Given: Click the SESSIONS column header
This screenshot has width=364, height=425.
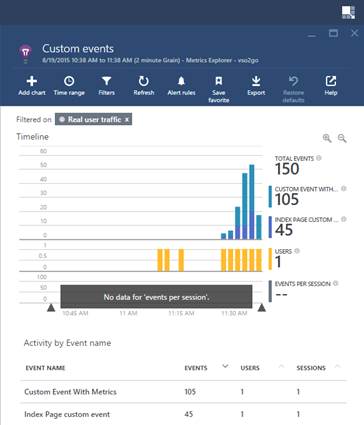Looking at the screenshot, I should (311, 368).
